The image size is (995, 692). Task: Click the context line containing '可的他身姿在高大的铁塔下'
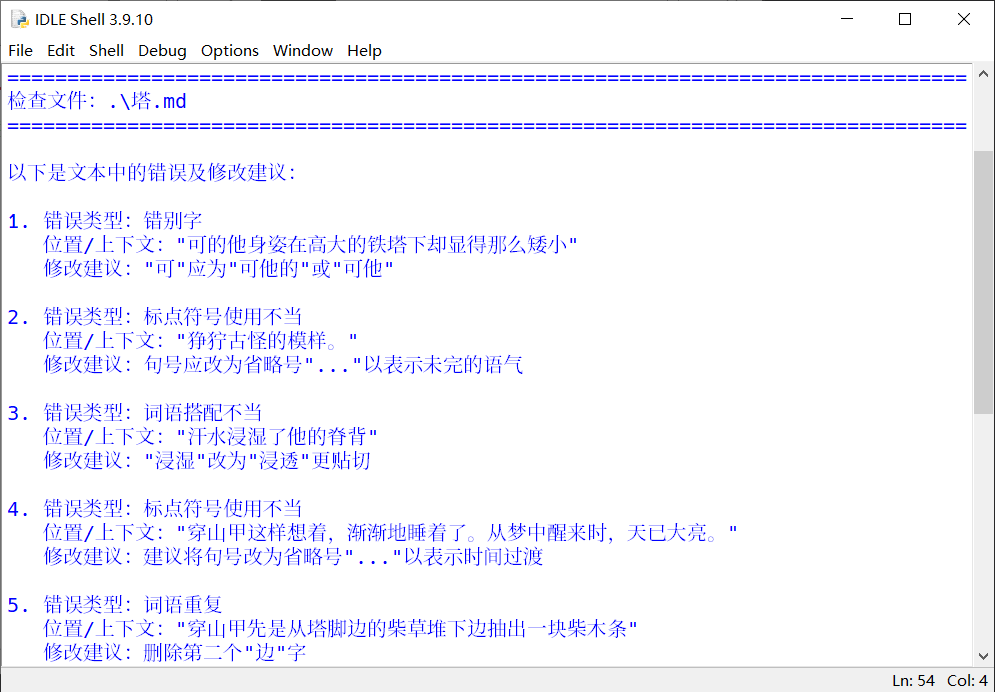tap(310, 244)
